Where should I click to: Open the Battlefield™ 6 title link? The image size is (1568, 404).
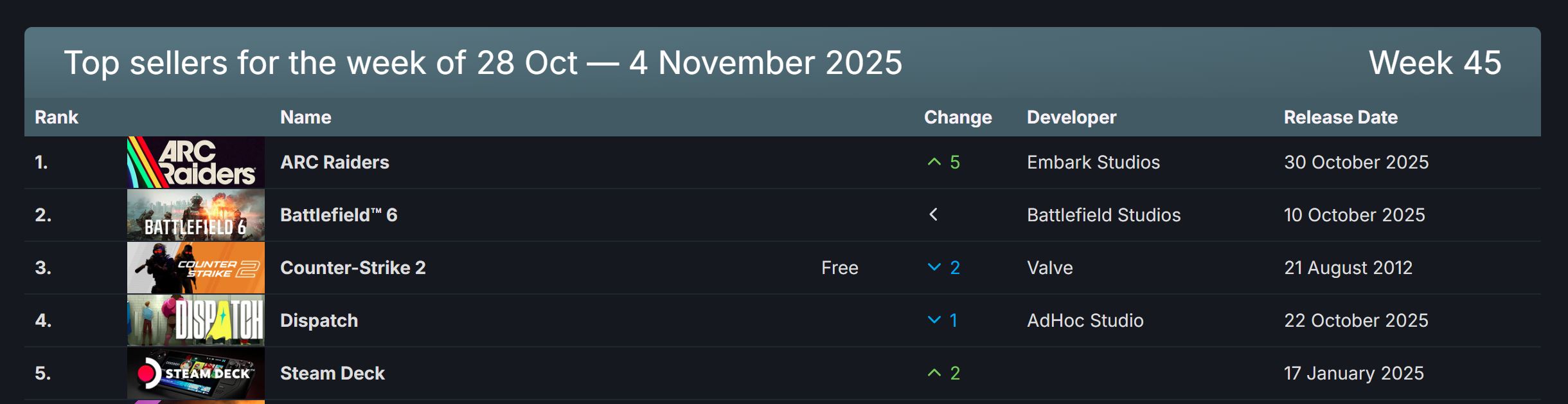tap(339, 215)
